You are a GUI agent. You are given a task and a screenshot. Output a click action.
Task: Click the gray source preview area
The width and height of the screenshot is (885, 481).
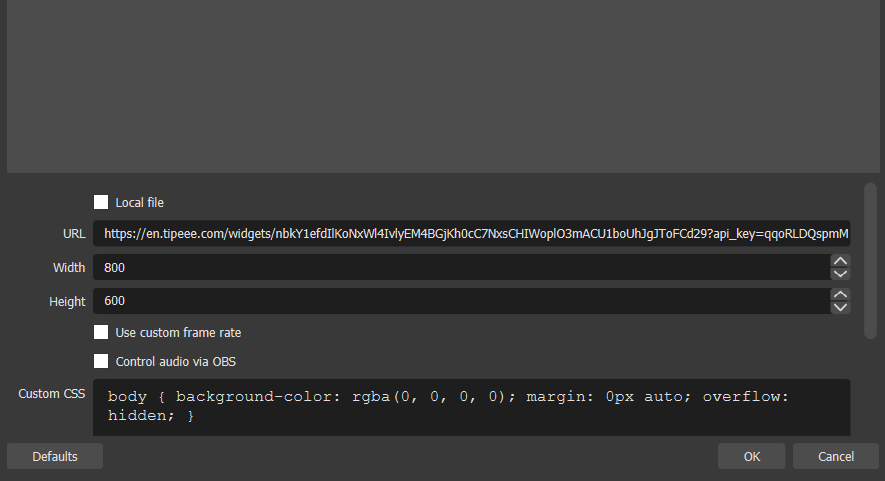(442, 85)
